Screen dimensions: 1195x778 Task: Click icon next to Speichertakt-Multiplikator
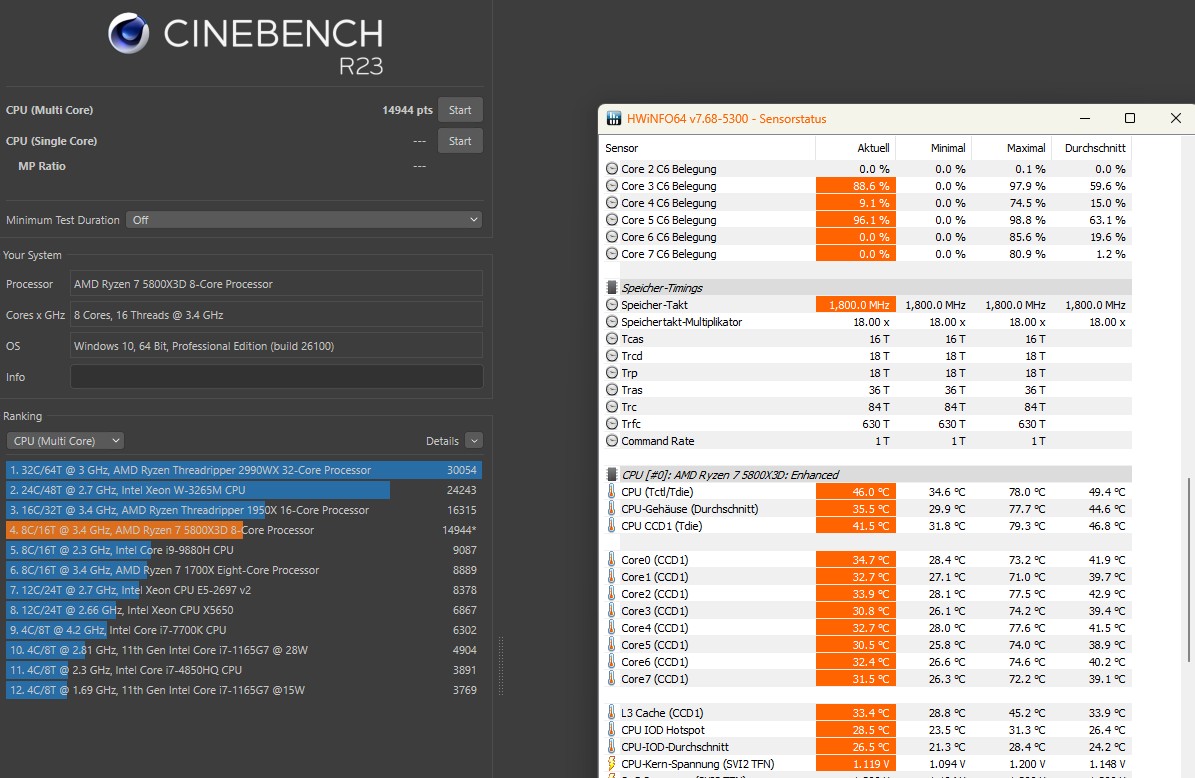611,322
